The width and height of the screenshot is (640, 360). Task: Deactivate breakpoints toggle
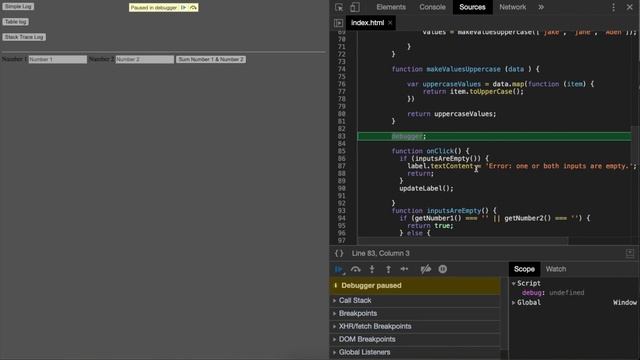426,269
